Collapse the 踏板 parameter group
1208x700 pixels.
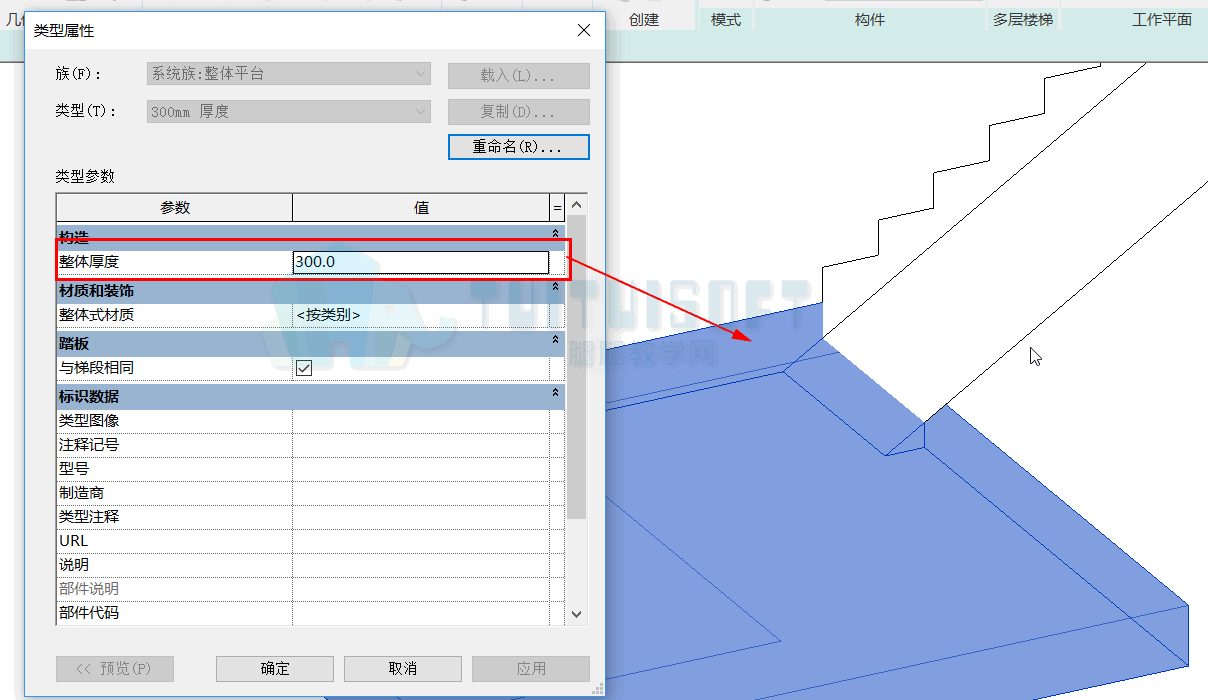coord(556,341)
